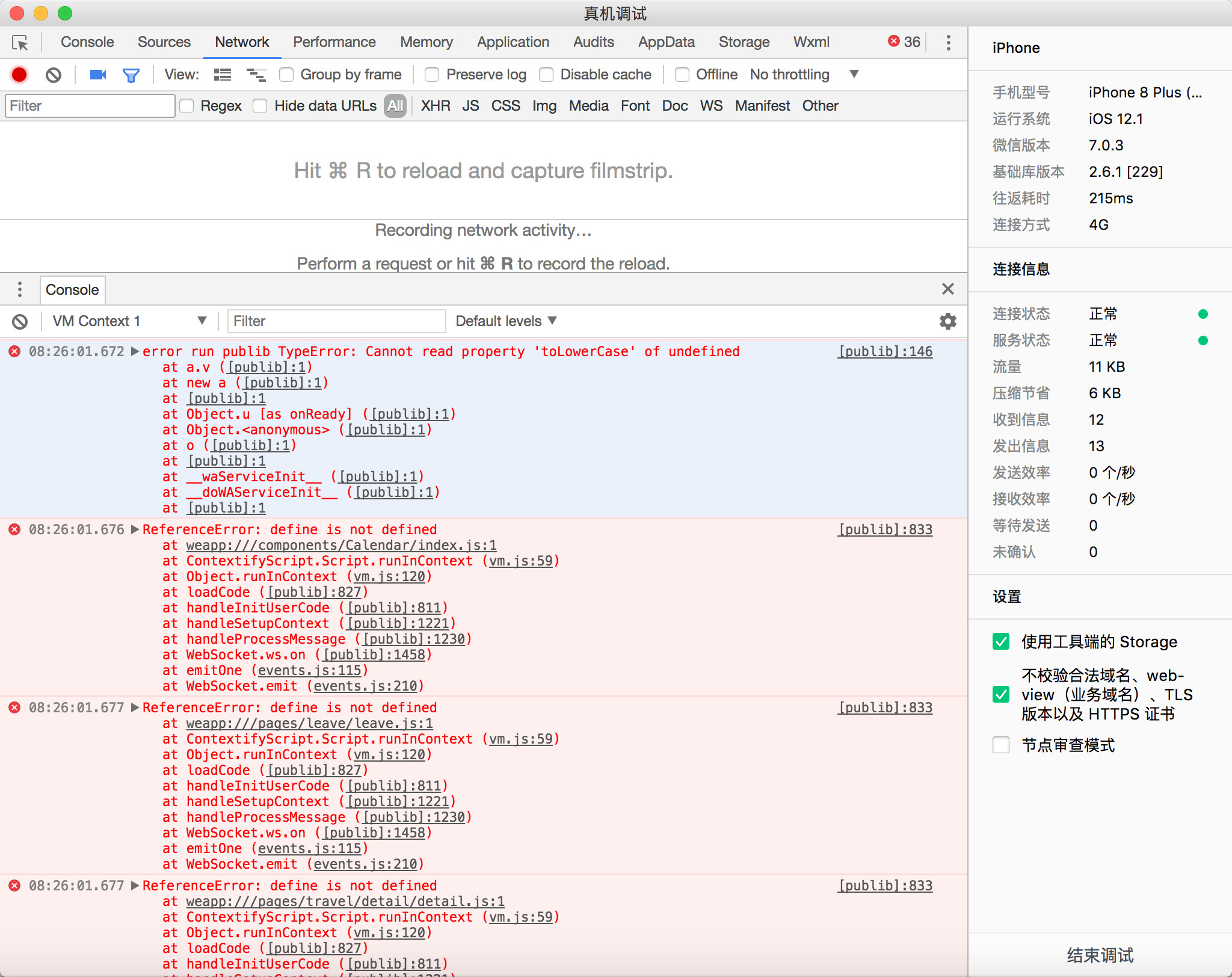The height and width of the screenshot is (977, 1232).
Task: Uncheck the use tool-side Storage option
Action: [x=1001, y=642]
